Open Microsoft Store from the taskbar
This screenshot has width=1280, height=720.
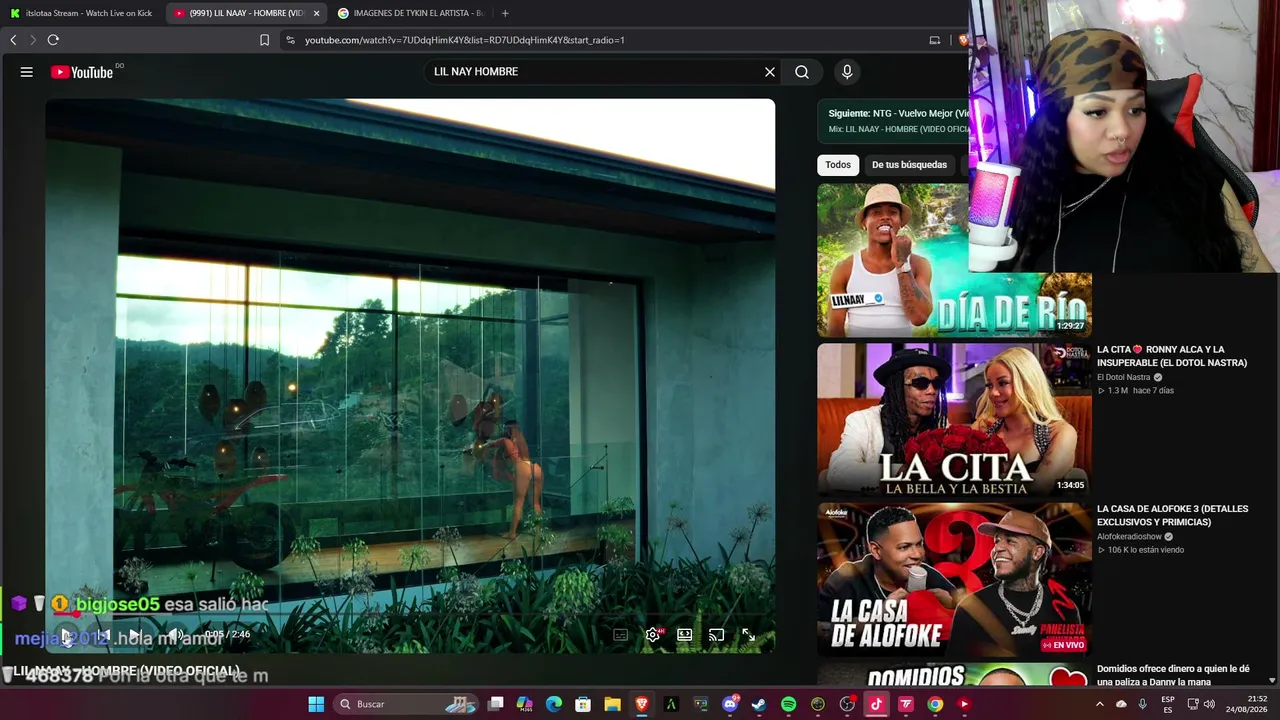coord(583,704)
